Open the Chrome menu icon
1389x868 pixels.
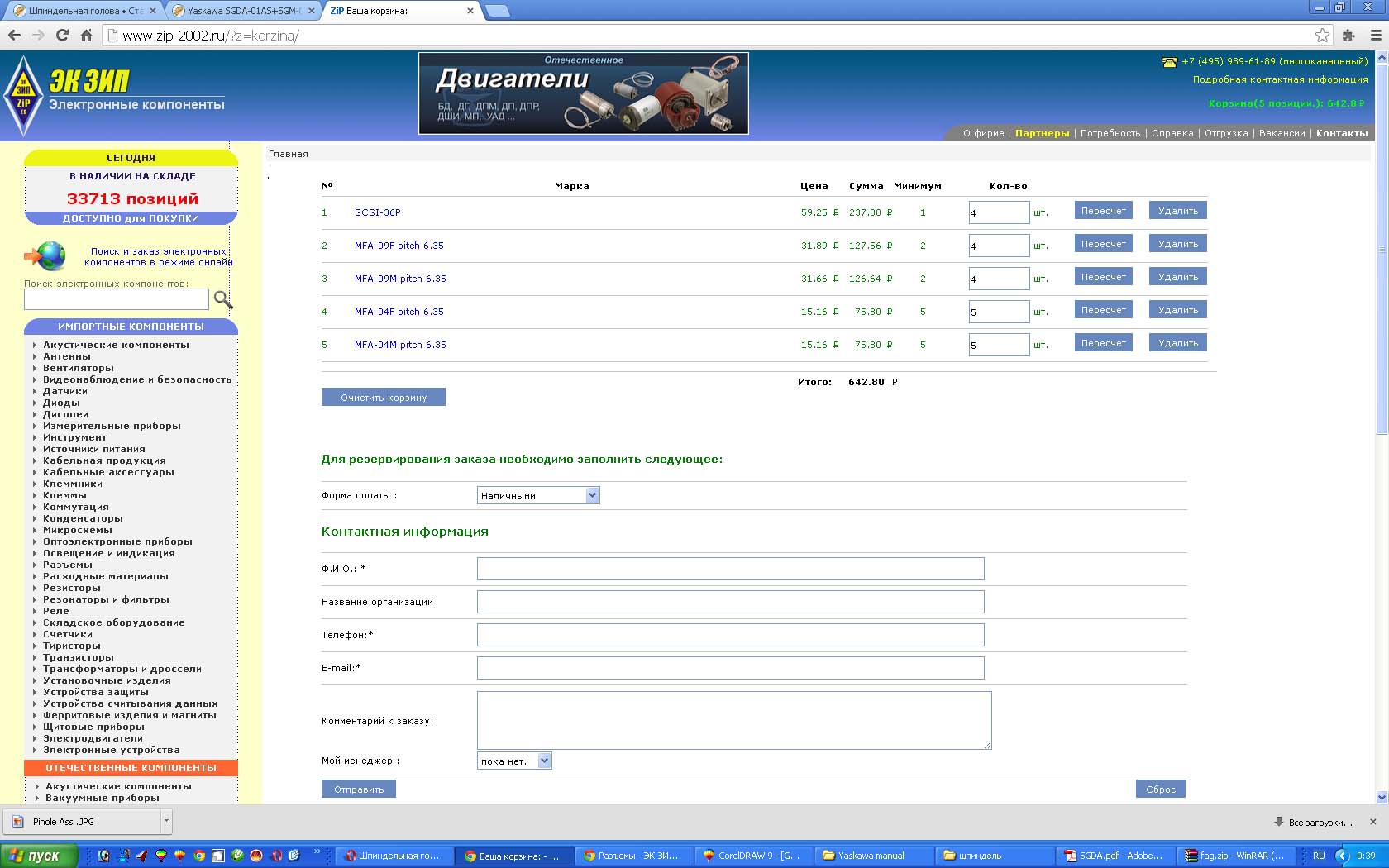point(1376,36)
